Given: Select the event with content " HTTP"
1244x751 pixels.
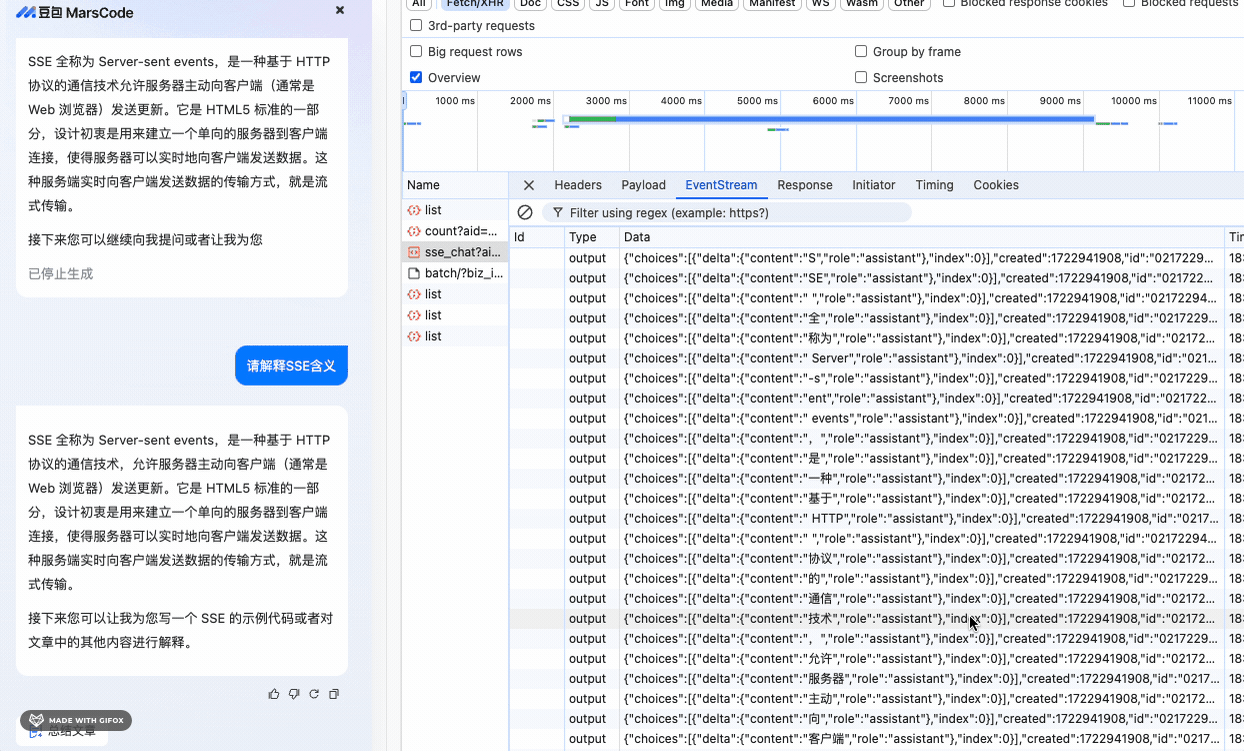Looking at the screenshot, I should (x=876, y=518).
